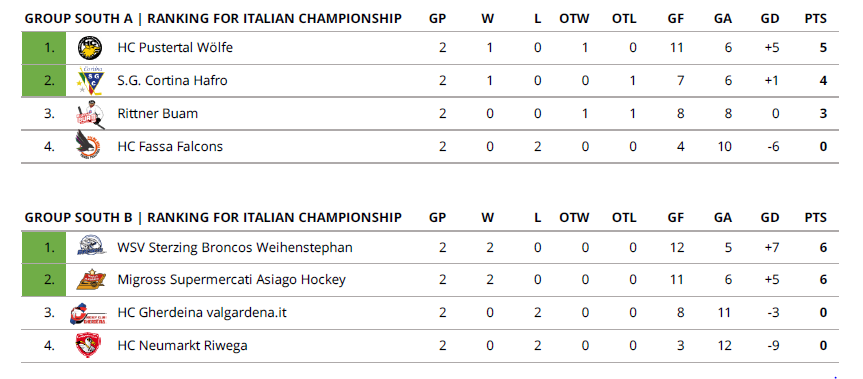Image resolution: width=863 pixels, height=379 pixels.
Task: Click the Rittner Buam team logo
Action: click(x=89, y=114)
